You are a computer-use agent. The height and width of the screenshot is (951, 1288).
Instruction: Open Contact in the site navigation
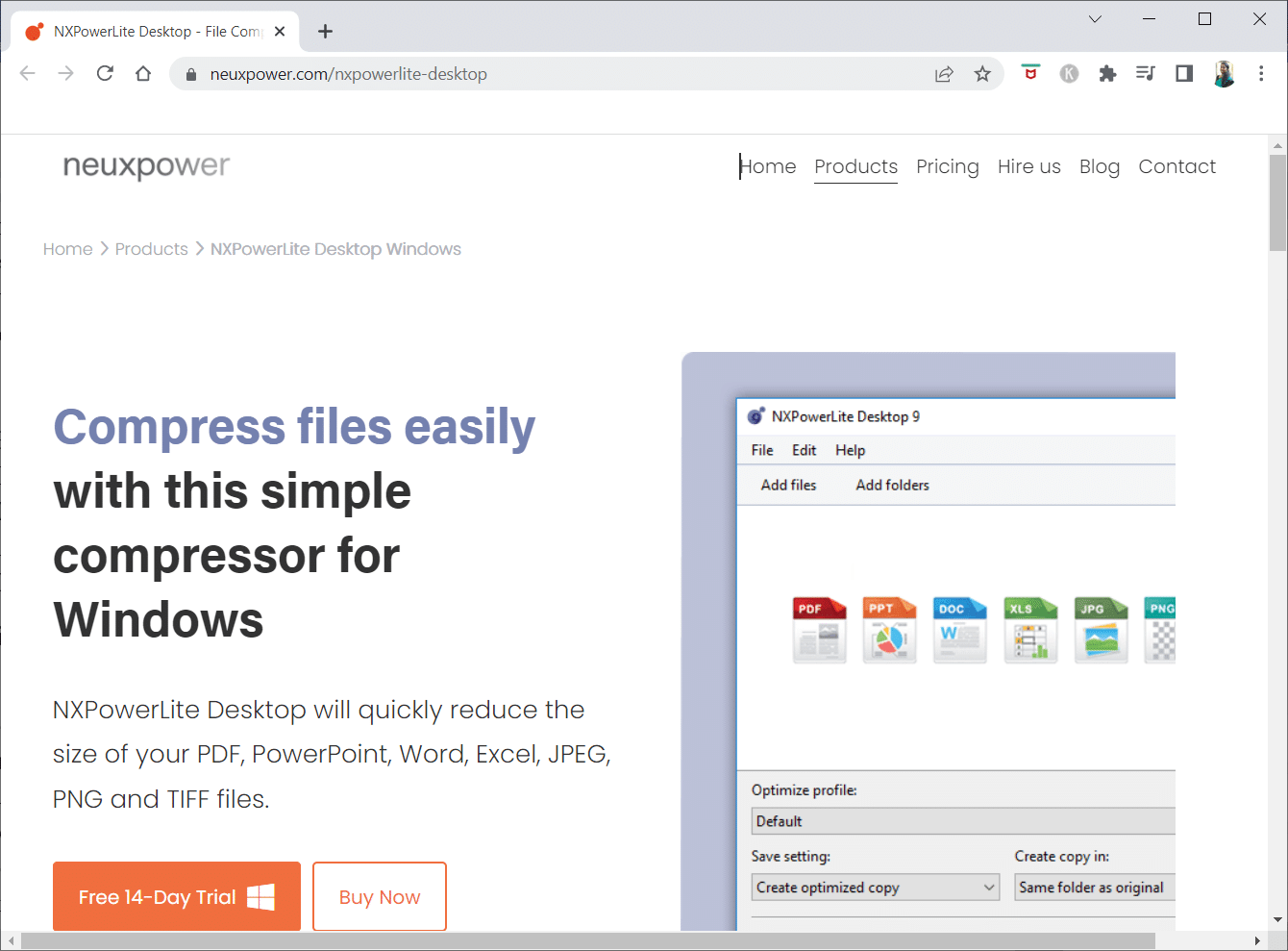click(1177, 166)
